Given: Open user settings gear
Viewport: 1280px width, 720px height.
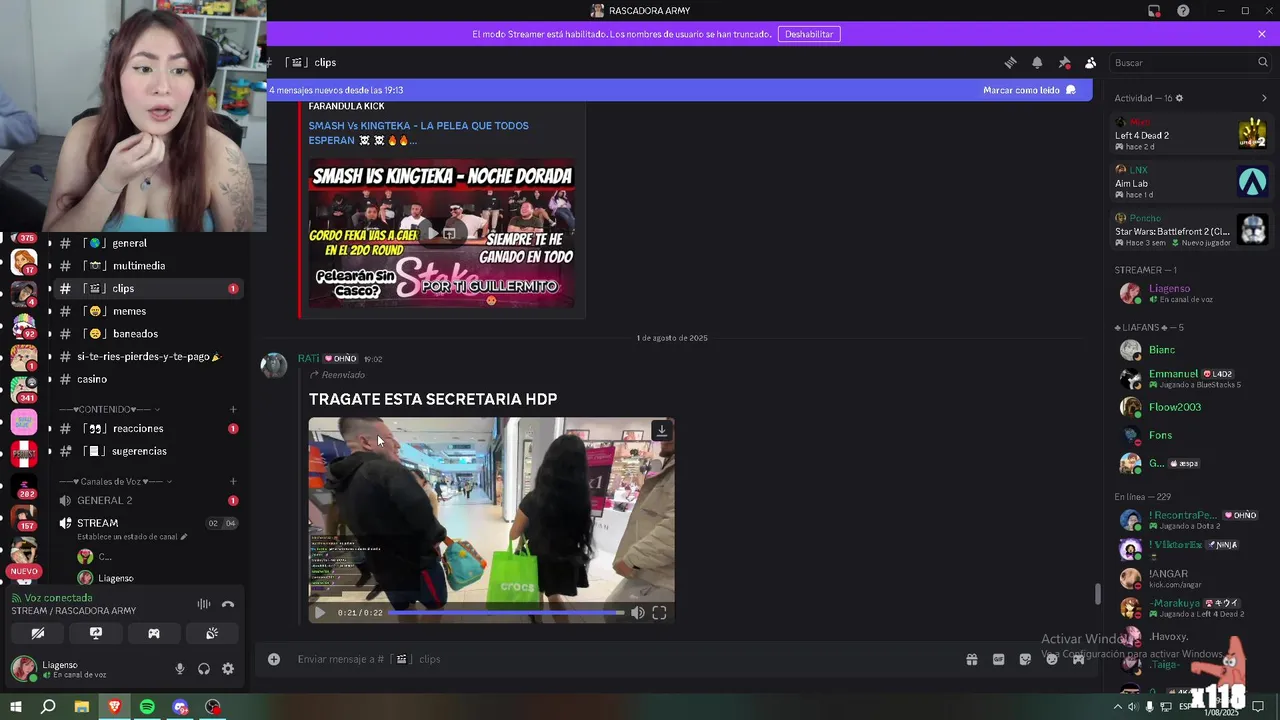Looking at the screenshot, I should 228,669.
